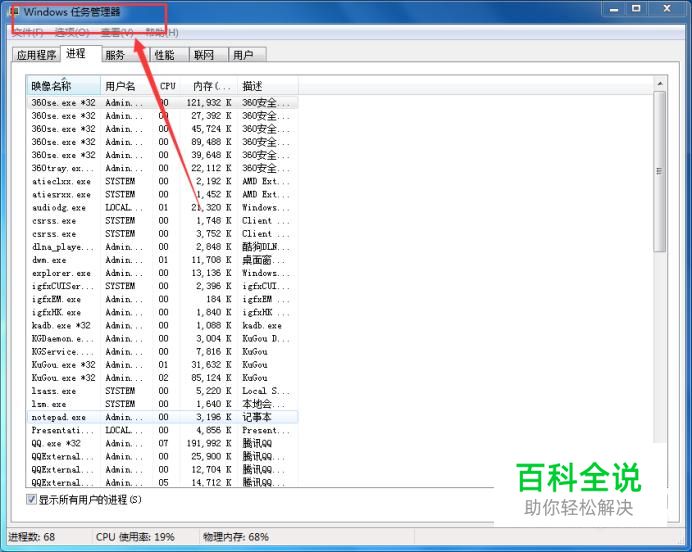Viewport: 692px width, 552px height.
Task: Select QQExternal row using 14,712 K
Action: 162,482
